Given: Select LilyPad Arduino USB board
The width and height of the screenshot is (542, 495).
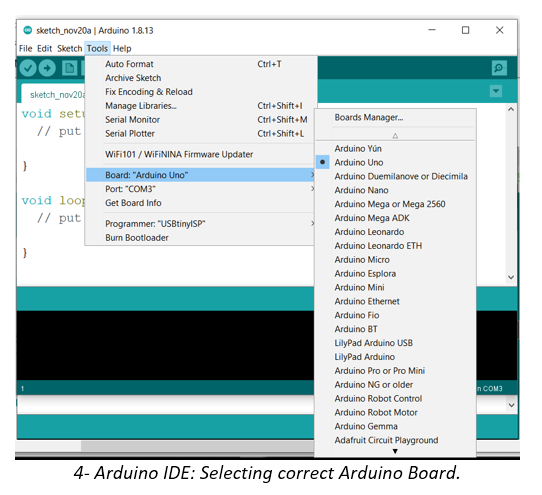Looking at the screenshot, I should point(395,343).
